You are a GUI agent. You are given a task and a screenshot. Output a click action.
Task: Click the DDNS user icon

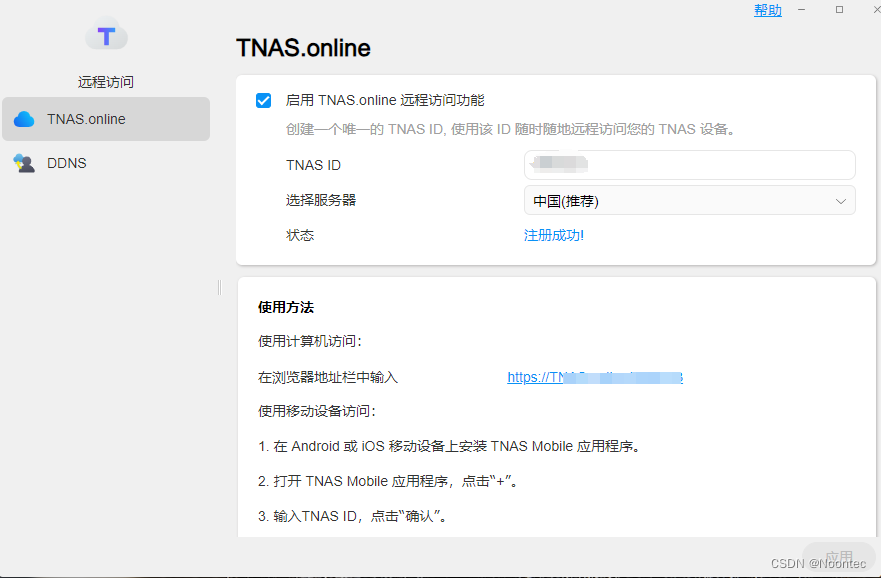[24, 163]
